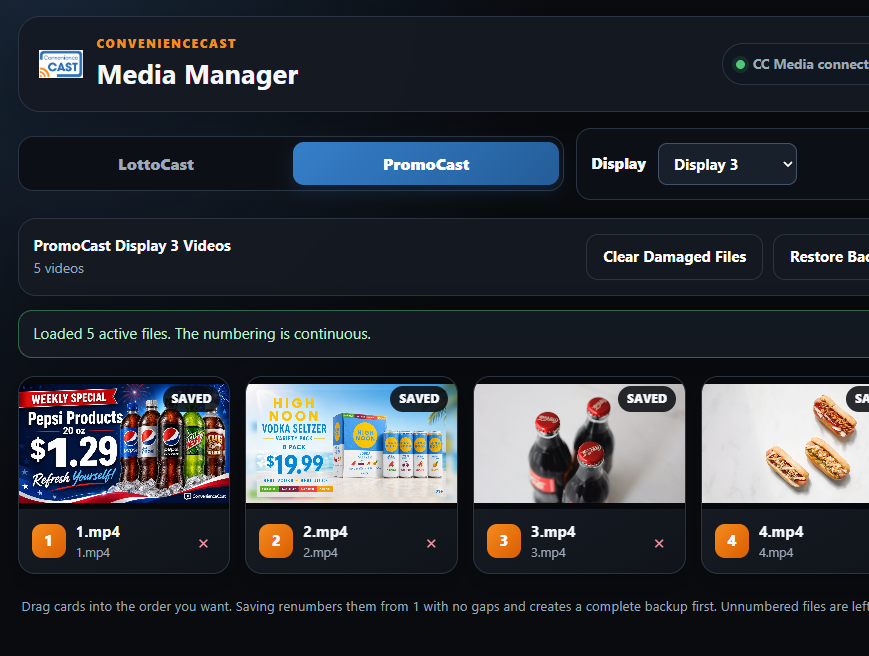Click the 'Media Manager' title
Screen dimensions: 869x656
click(197, 75)
